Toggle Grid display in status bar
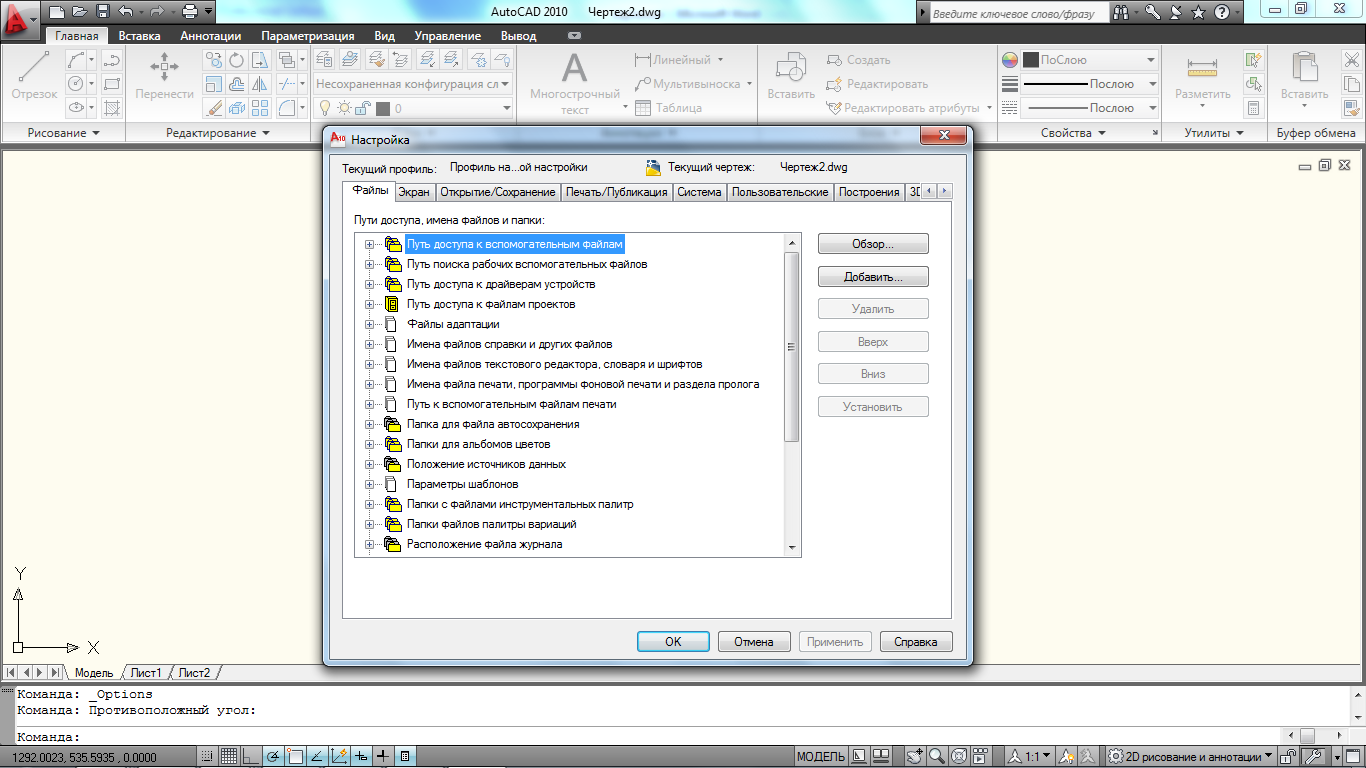The height and width of the screenshot is (768, 1366). coord(229,757)
